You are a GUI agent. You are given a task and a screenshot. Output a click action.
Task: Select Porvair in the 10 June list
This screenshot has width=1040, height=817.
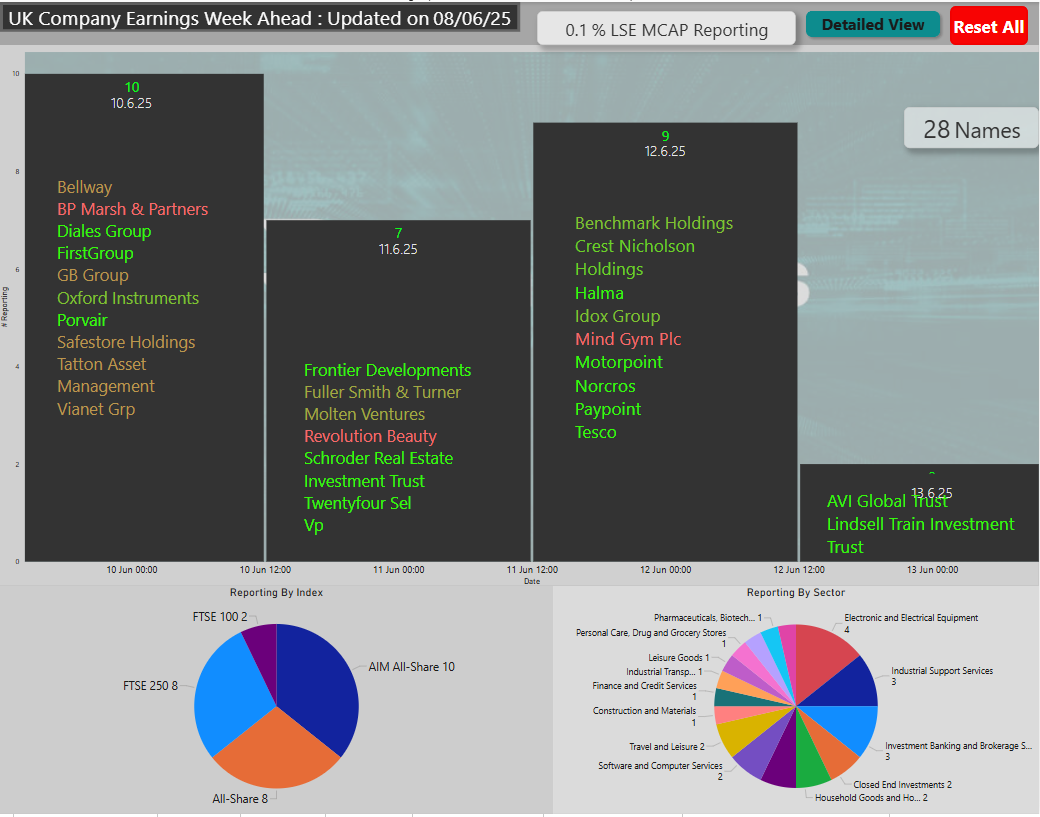82,320
